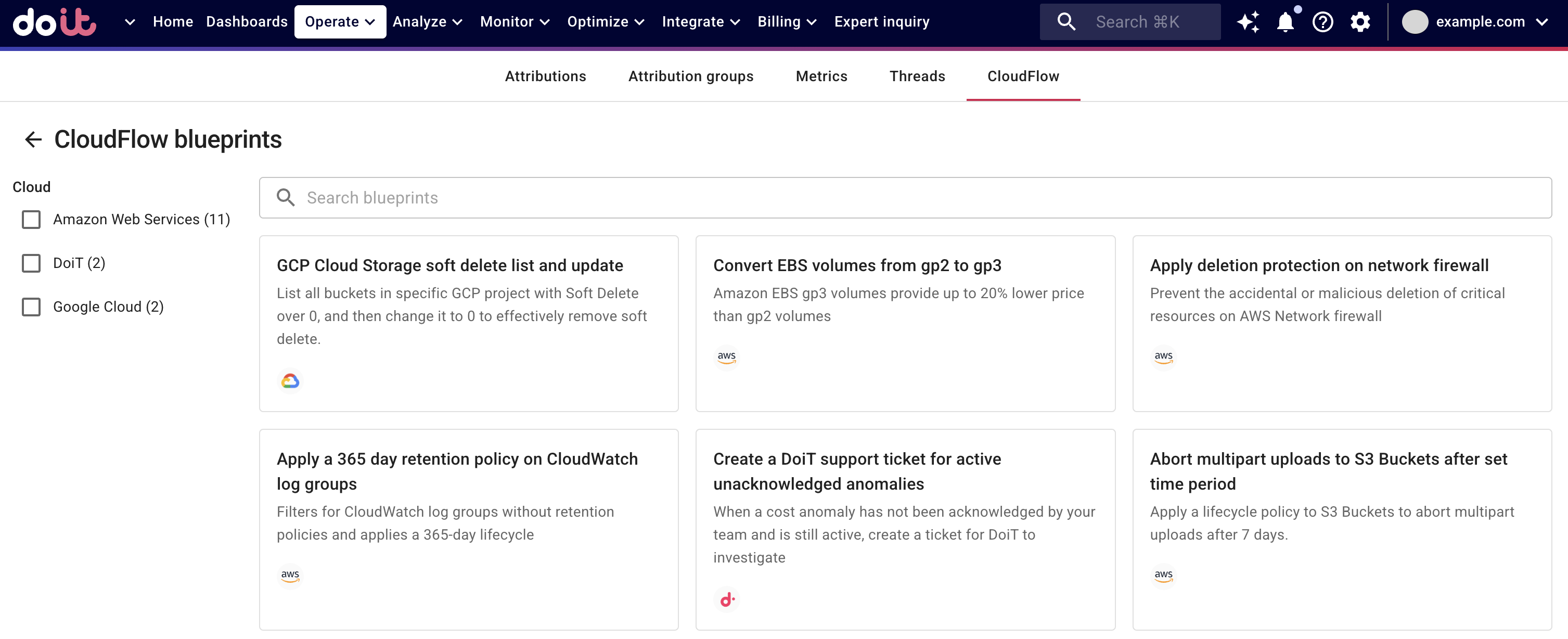
Task: Expand the Monitor dropdown menu
Action: [515, 22]
